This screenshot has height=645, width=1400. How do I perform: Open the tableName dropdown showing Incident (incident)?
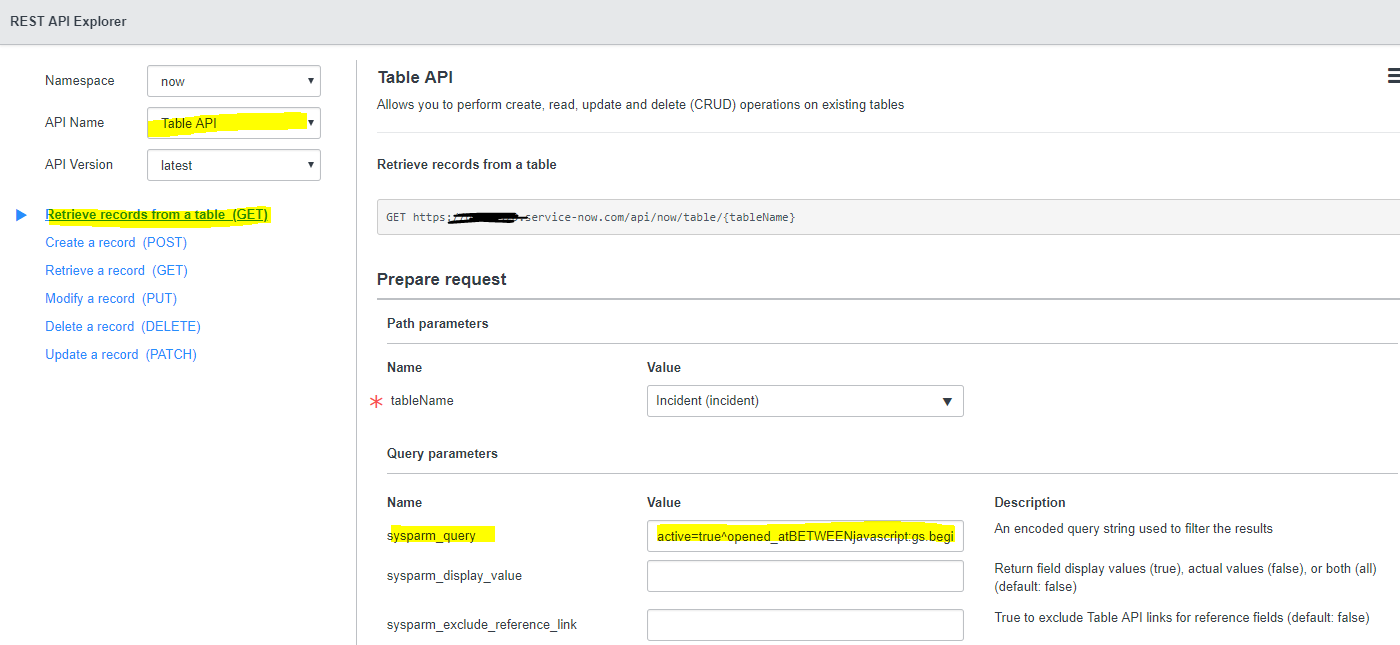805,401
